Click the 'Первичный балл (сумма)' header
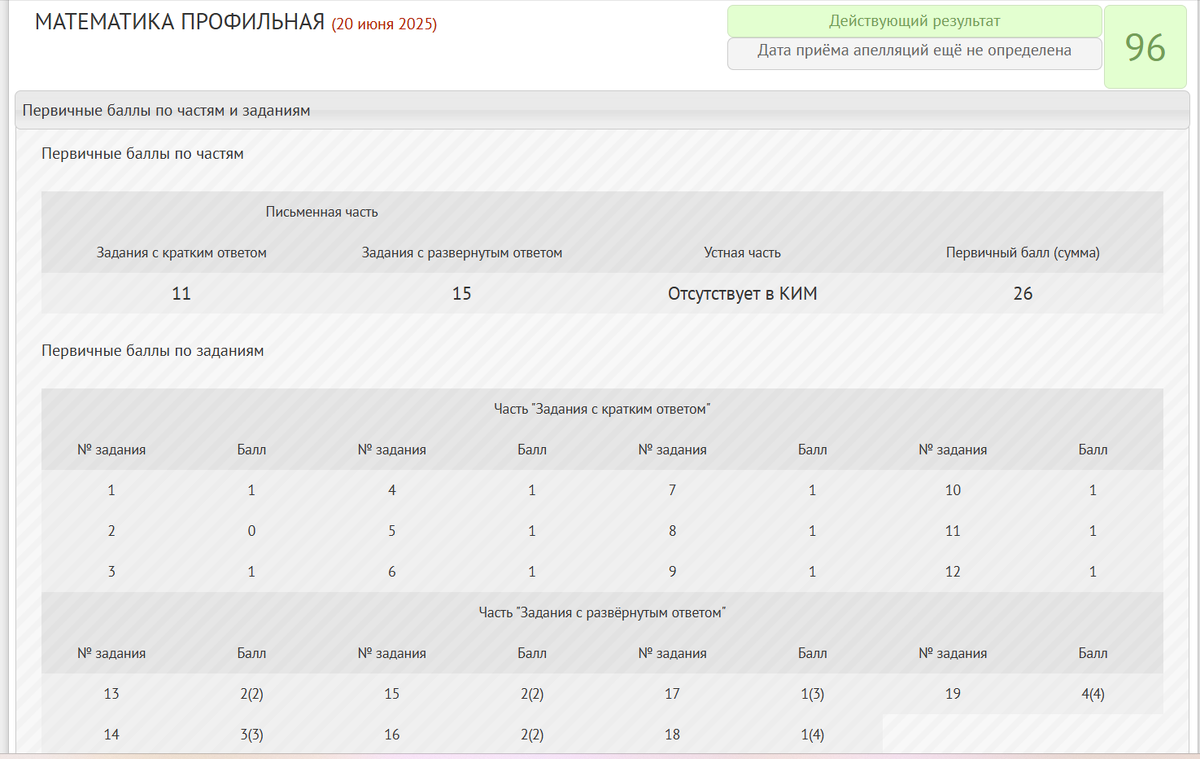1200x759 pixels. 1023,253
